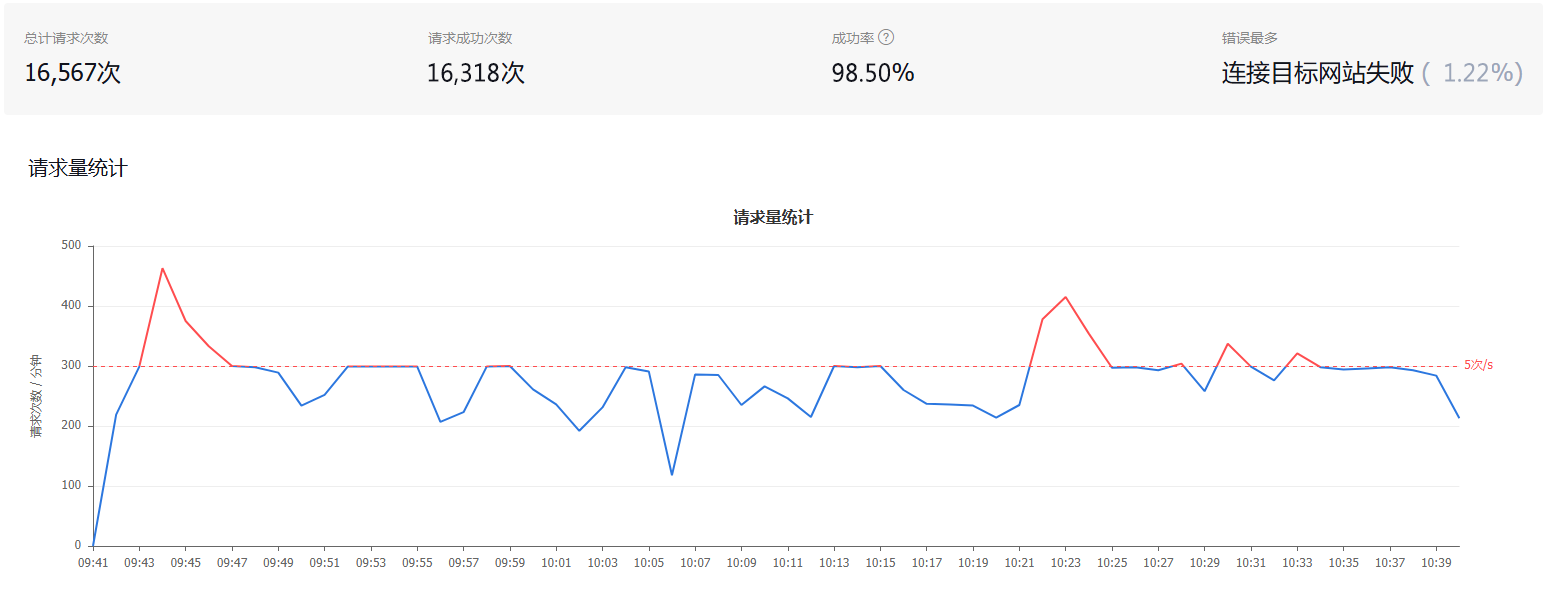The width and height of the screenshot is (1545, 604).
Task: Click the 总计请求次数 label
Action: click(x=66, y=38)
